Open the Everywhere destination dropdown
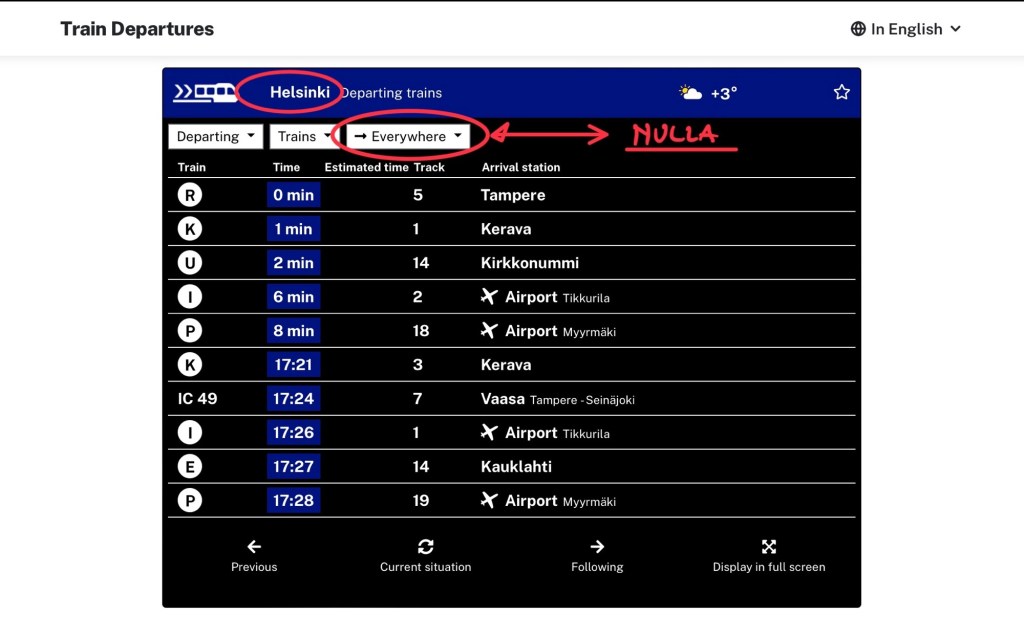The image size is (1024, 618). [408, 137]
